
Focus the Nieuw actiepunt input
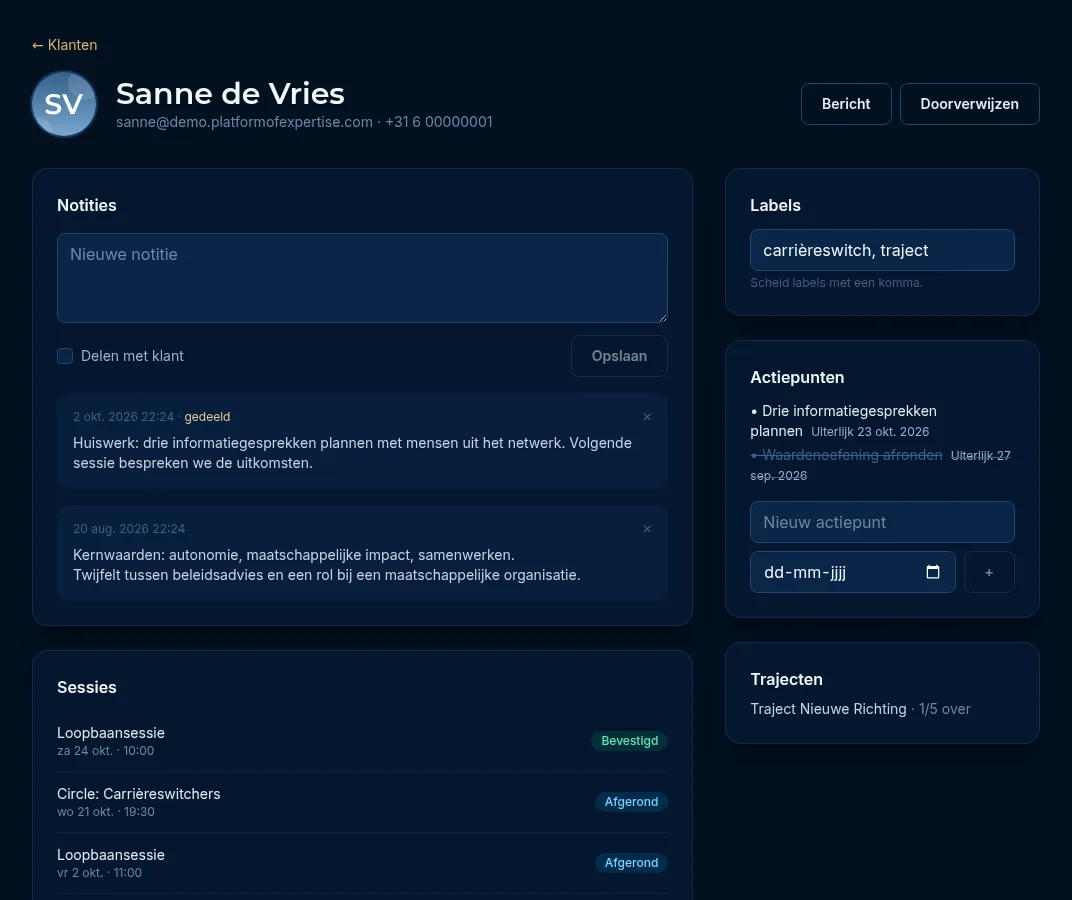pyautogui.click(x=882, y=522)
